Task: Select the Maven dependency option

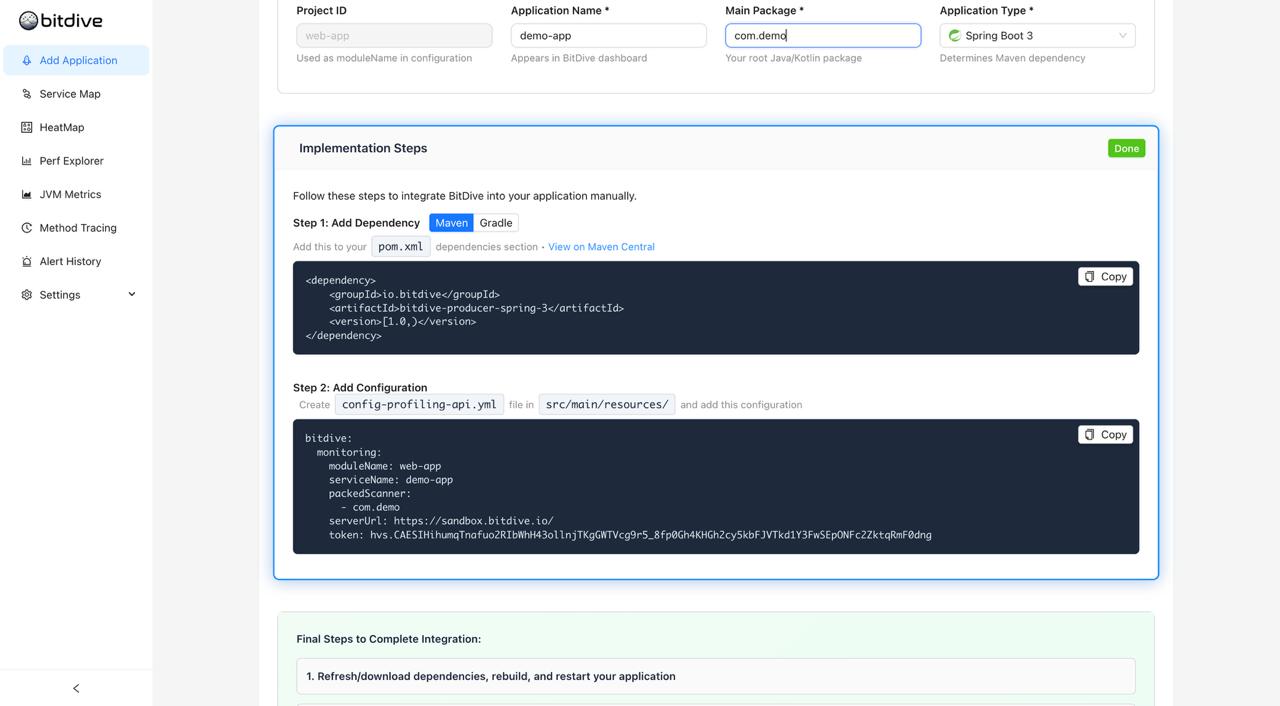Action: (451, 223)
